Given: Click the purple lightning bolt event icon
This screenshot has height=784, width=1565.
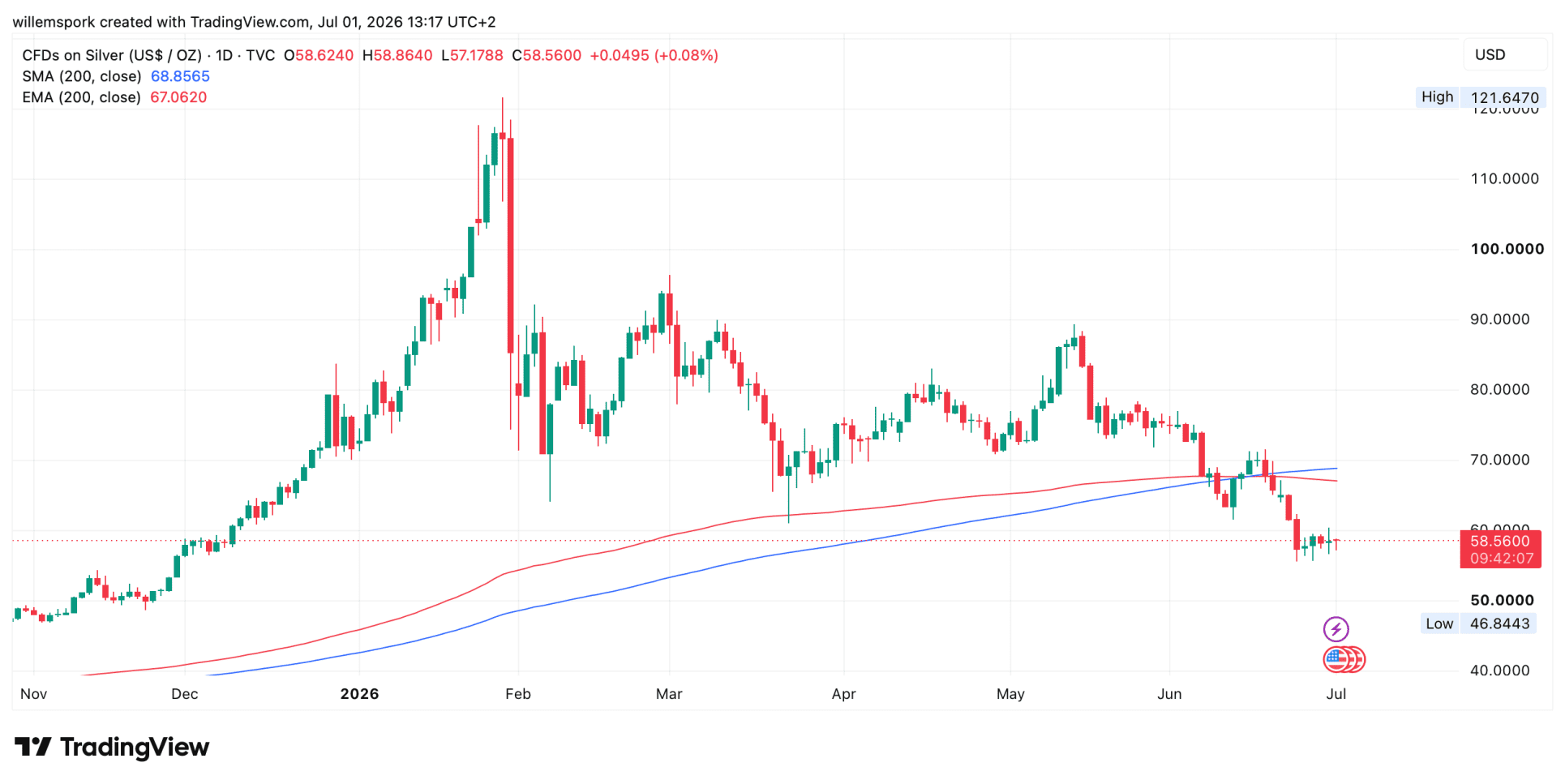Looking at the screenshot, I should 1336,629.
